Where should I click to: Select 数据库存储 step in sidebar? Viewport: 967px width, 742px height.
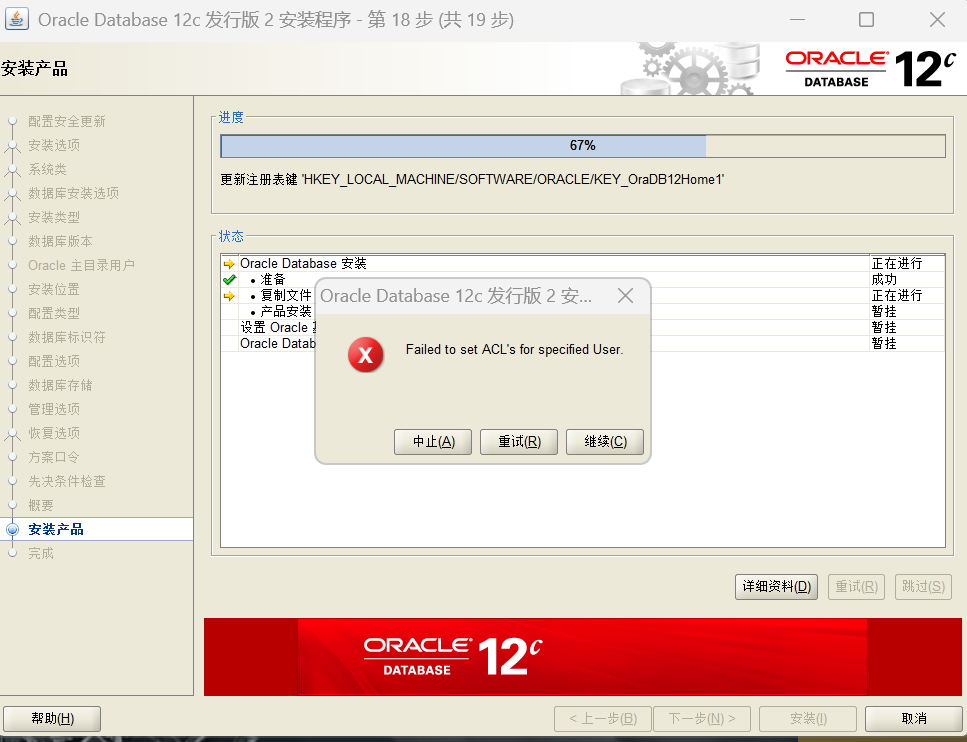coord(60,385)
